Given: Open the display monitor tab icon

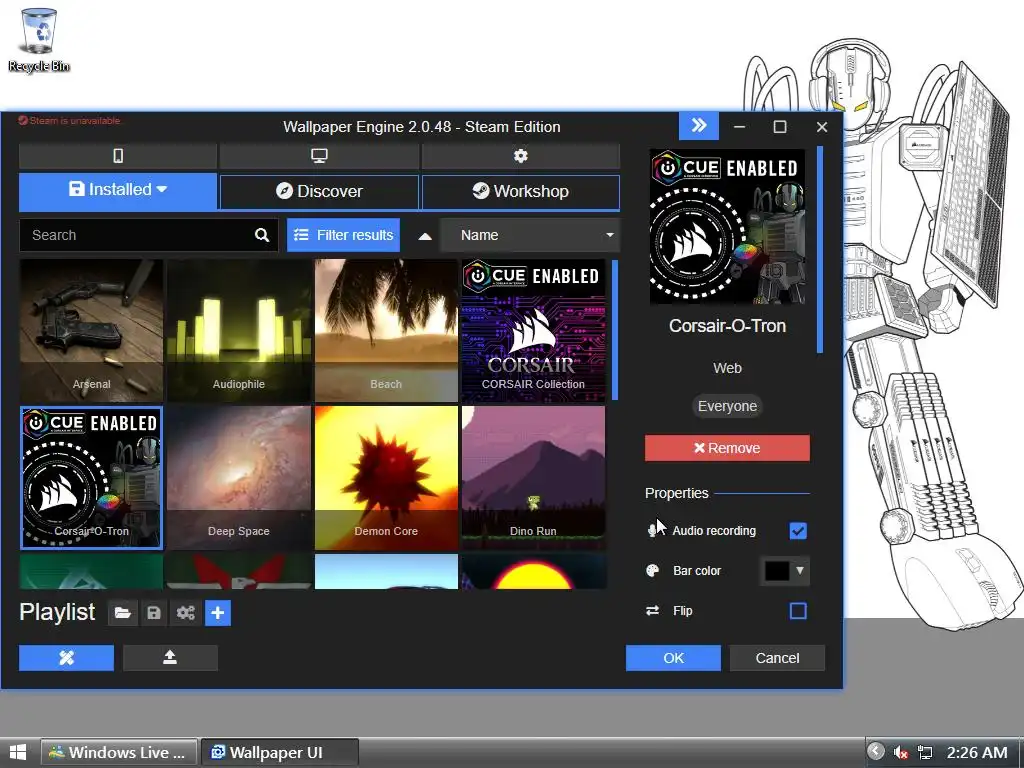Looking at the screenshot, I should pyautogui.click(x=319, y=155).
